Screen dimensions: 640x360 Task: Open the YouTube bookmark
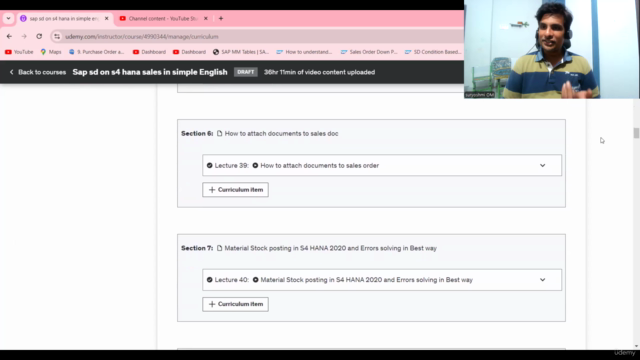(x=19, y=52)
